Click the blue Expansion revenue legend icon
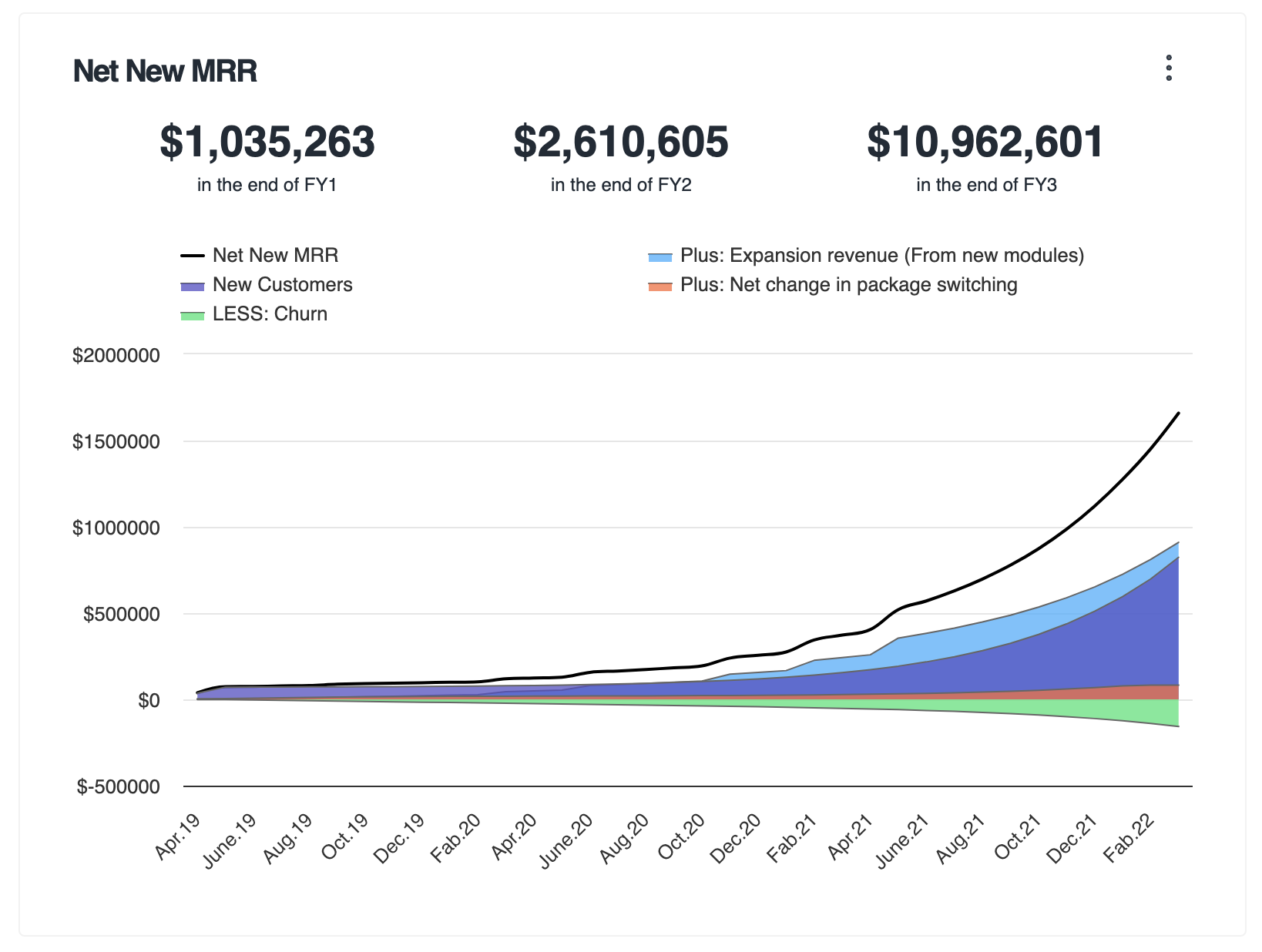1262x952 pixels. 659,255
